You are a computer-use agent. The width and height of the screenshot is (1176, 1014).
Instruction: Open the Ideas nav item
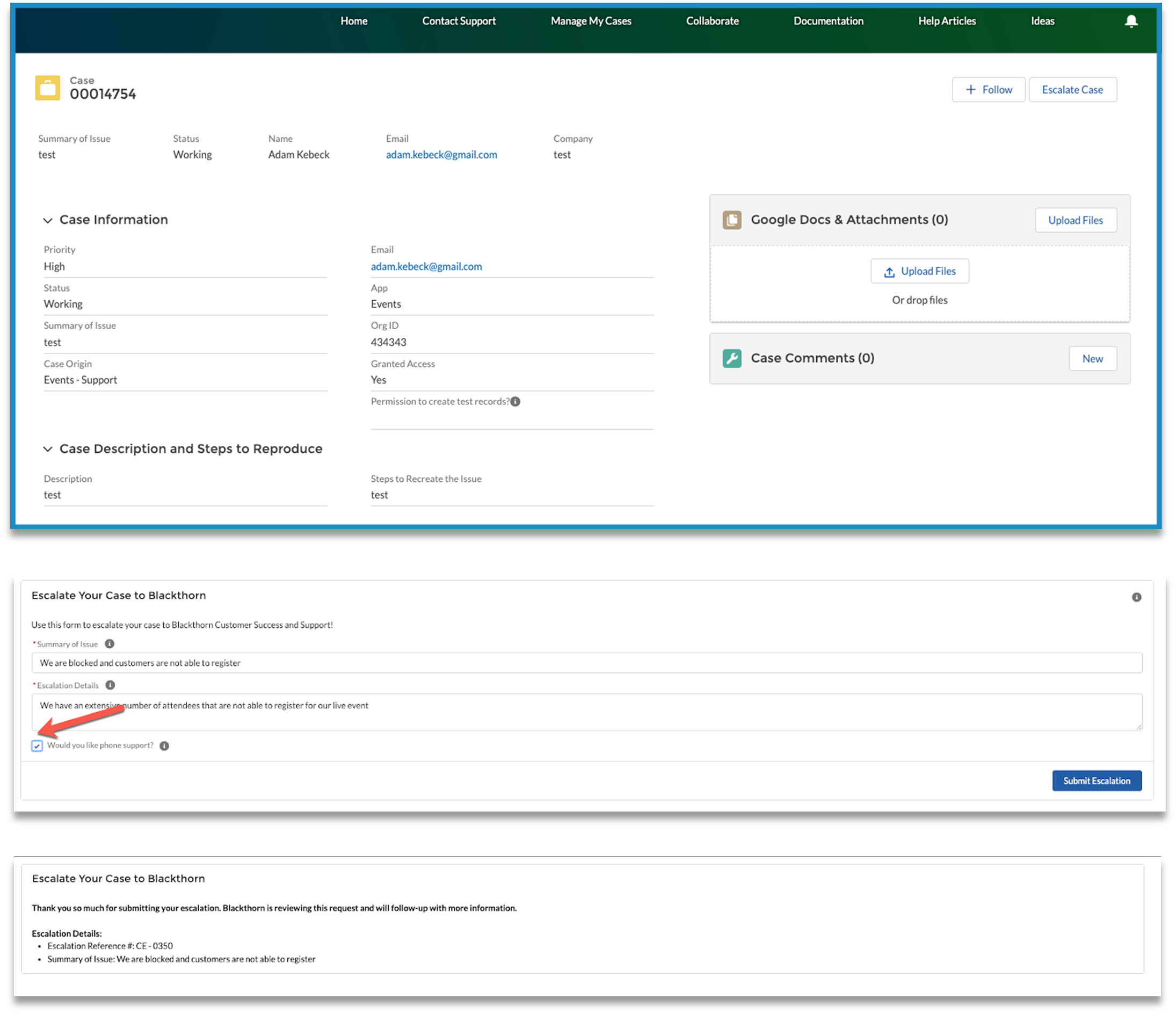1042,21
